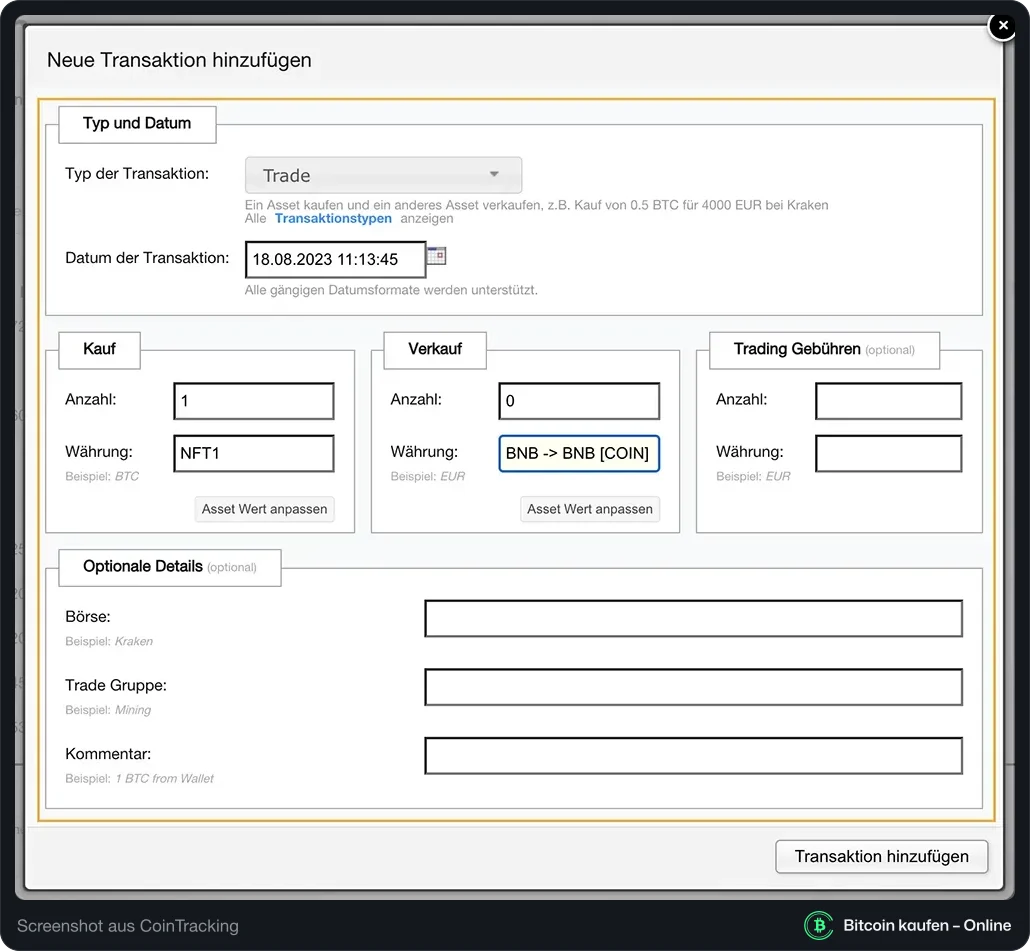Focus the Datum der Transaktion field
Screen dimensions: 1030x951
336,259
